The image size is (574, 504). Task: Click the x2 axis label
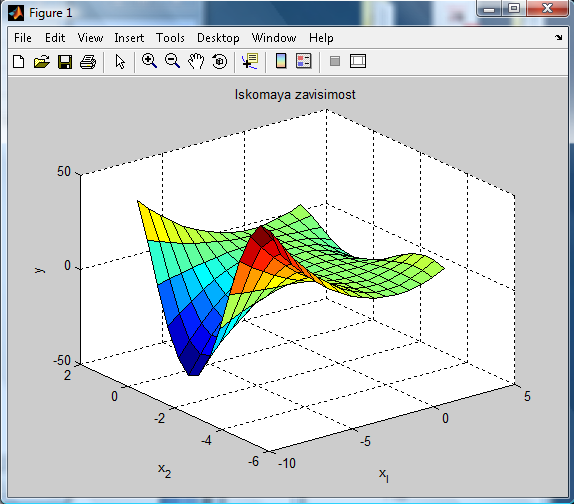[164, 470]
